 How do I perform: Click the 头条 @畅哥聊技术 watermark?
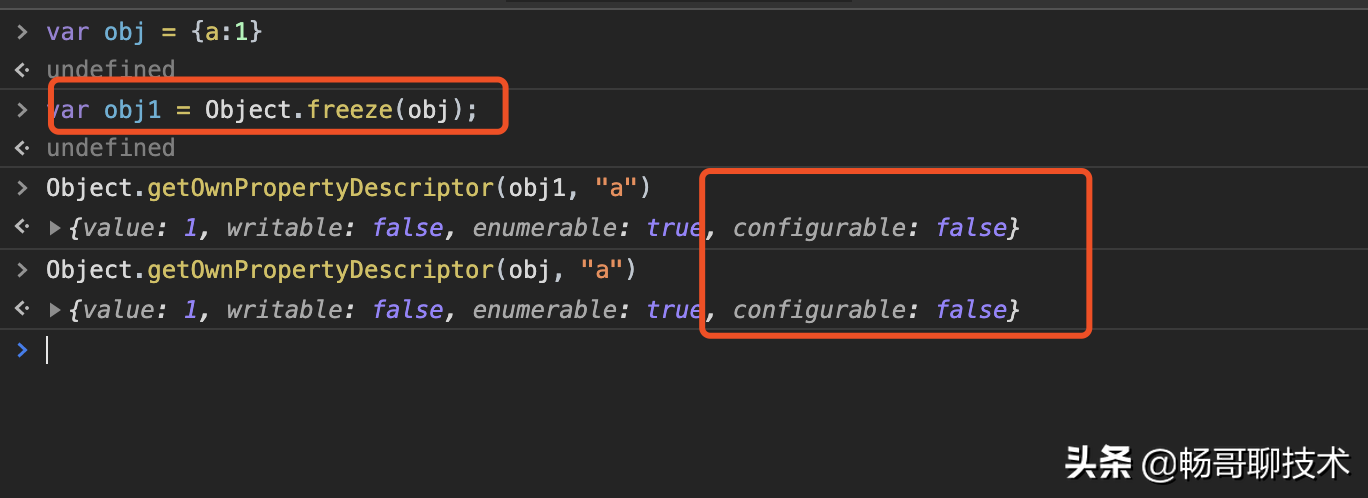click(1207, 464)
